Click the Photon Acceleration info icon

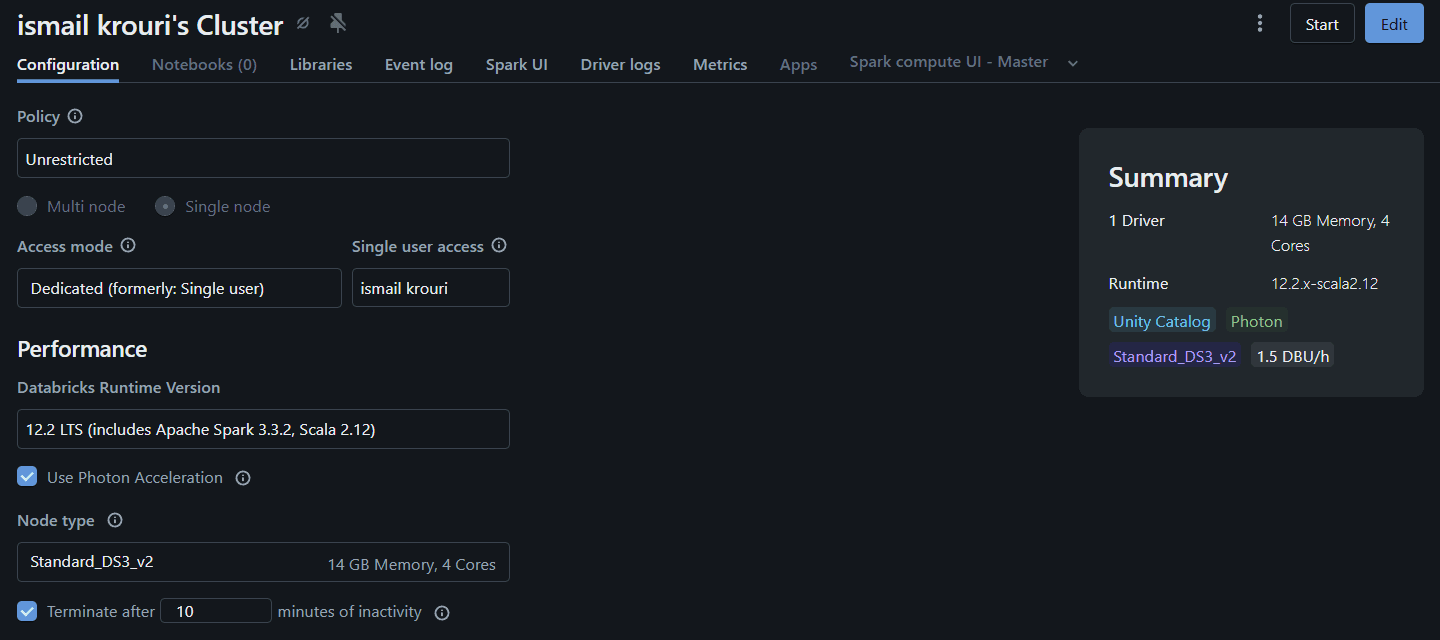pos(242,478)
